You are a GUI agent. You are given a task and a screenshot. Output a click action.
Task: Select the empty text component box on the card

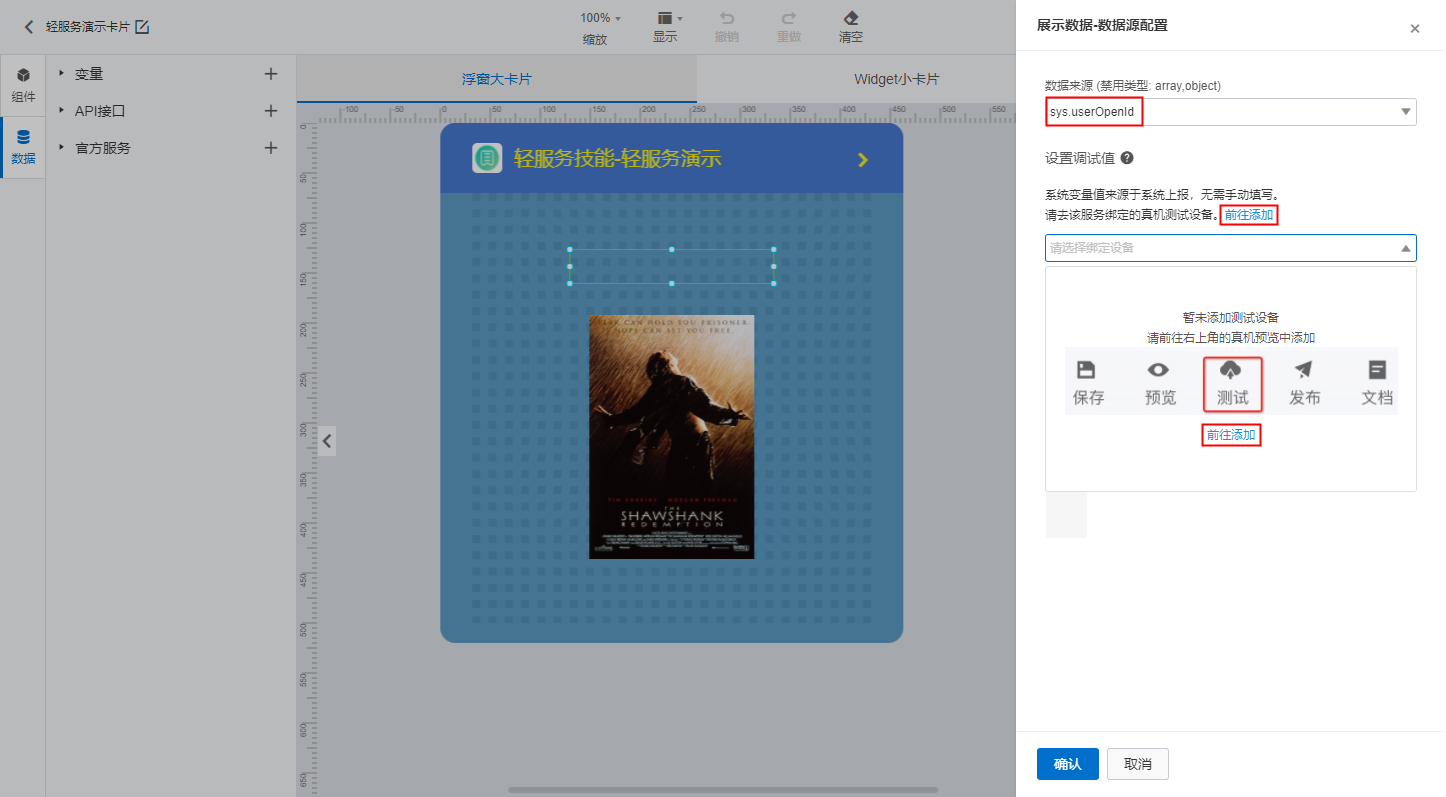[671, 266]
